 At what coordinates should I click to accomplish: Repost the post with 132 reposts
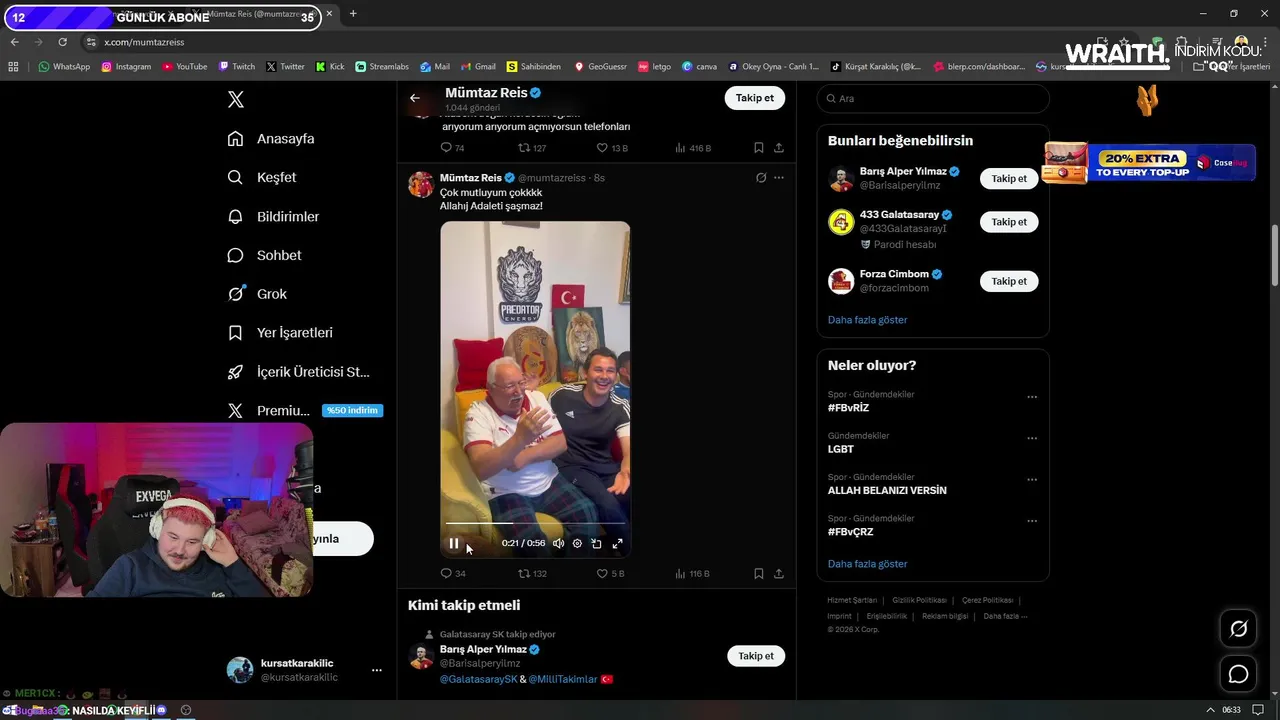[532, 574]
